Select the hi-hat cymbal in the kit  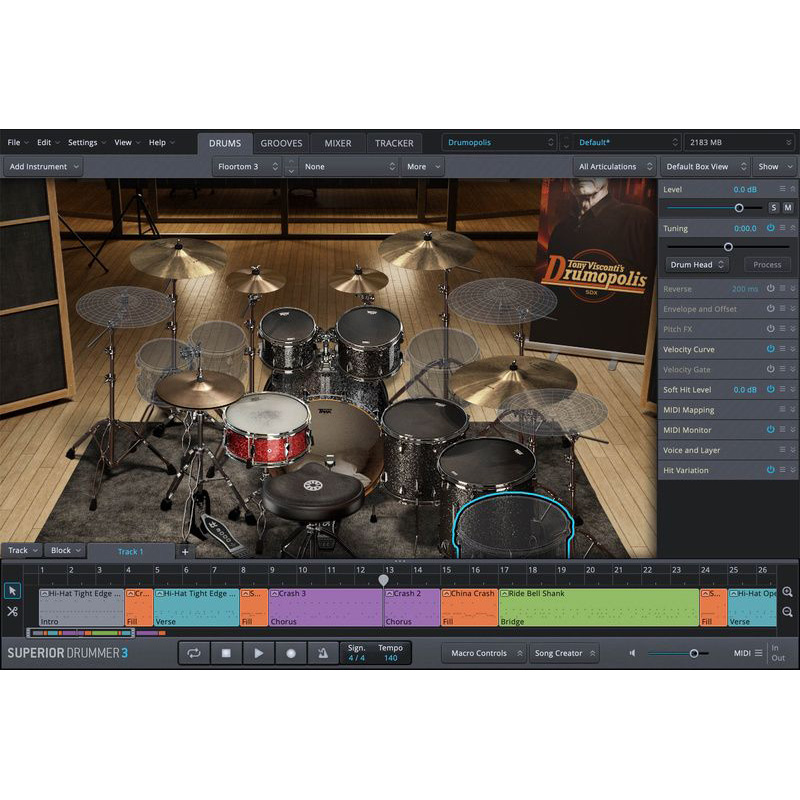click(200, 389)
